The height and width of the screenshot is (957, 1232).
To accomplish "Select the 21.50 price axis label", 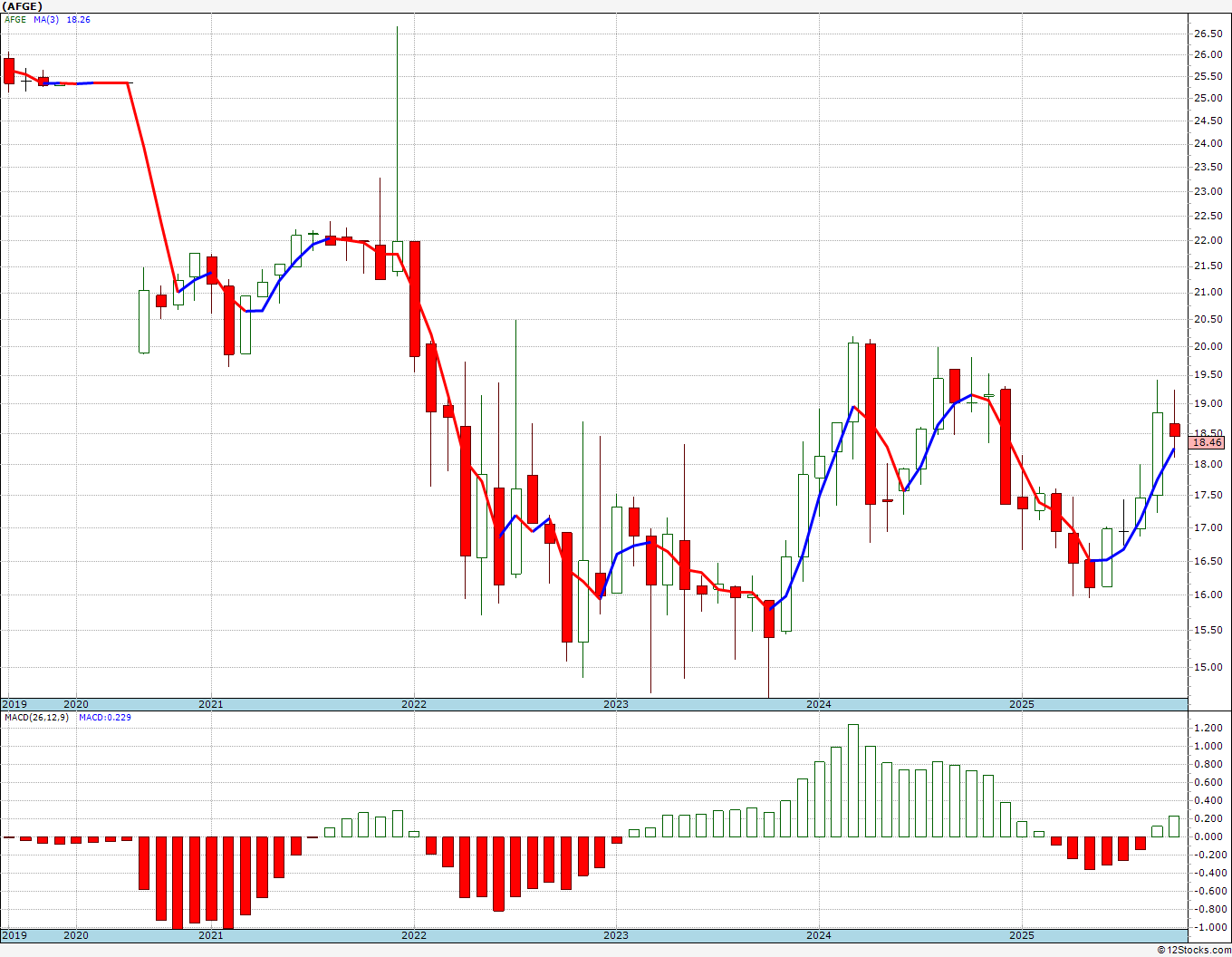I will [x=1208, y=266].
